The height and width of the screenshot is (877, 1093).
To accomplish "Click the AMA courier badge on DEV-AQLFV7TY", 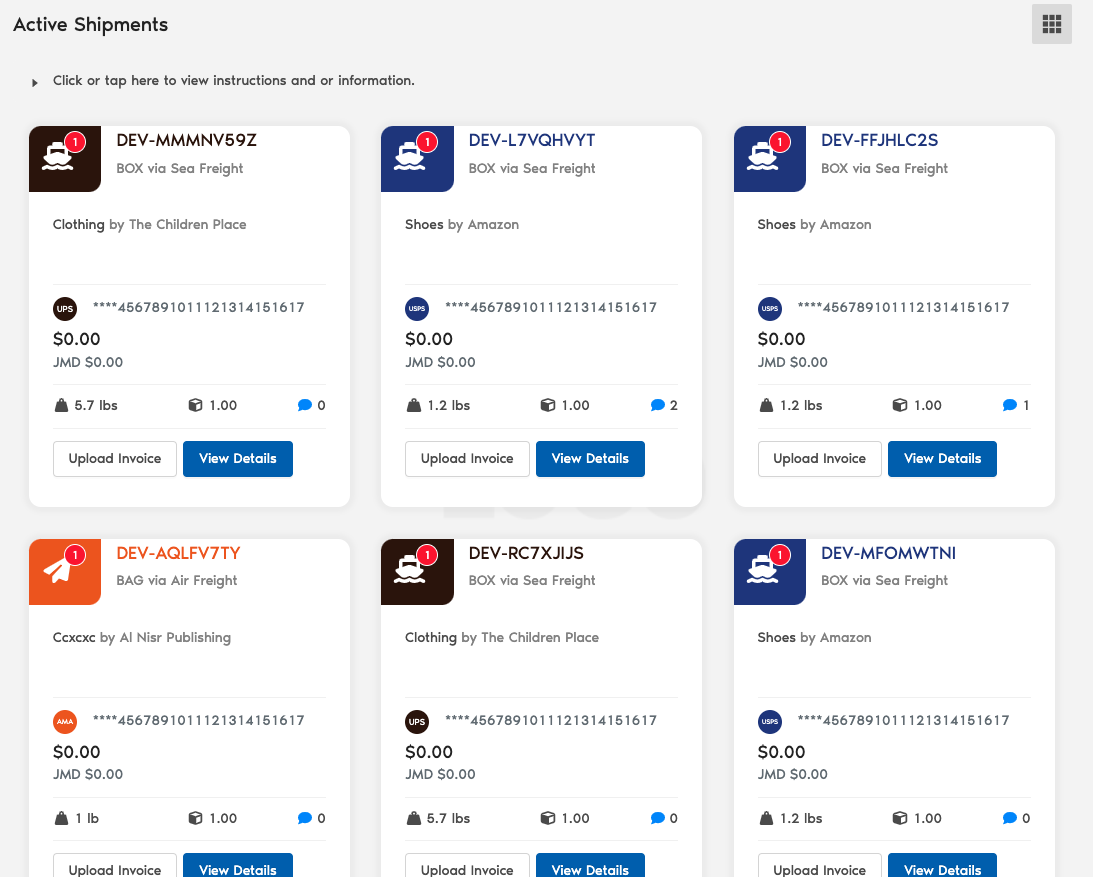I will [x=65, y=722].
